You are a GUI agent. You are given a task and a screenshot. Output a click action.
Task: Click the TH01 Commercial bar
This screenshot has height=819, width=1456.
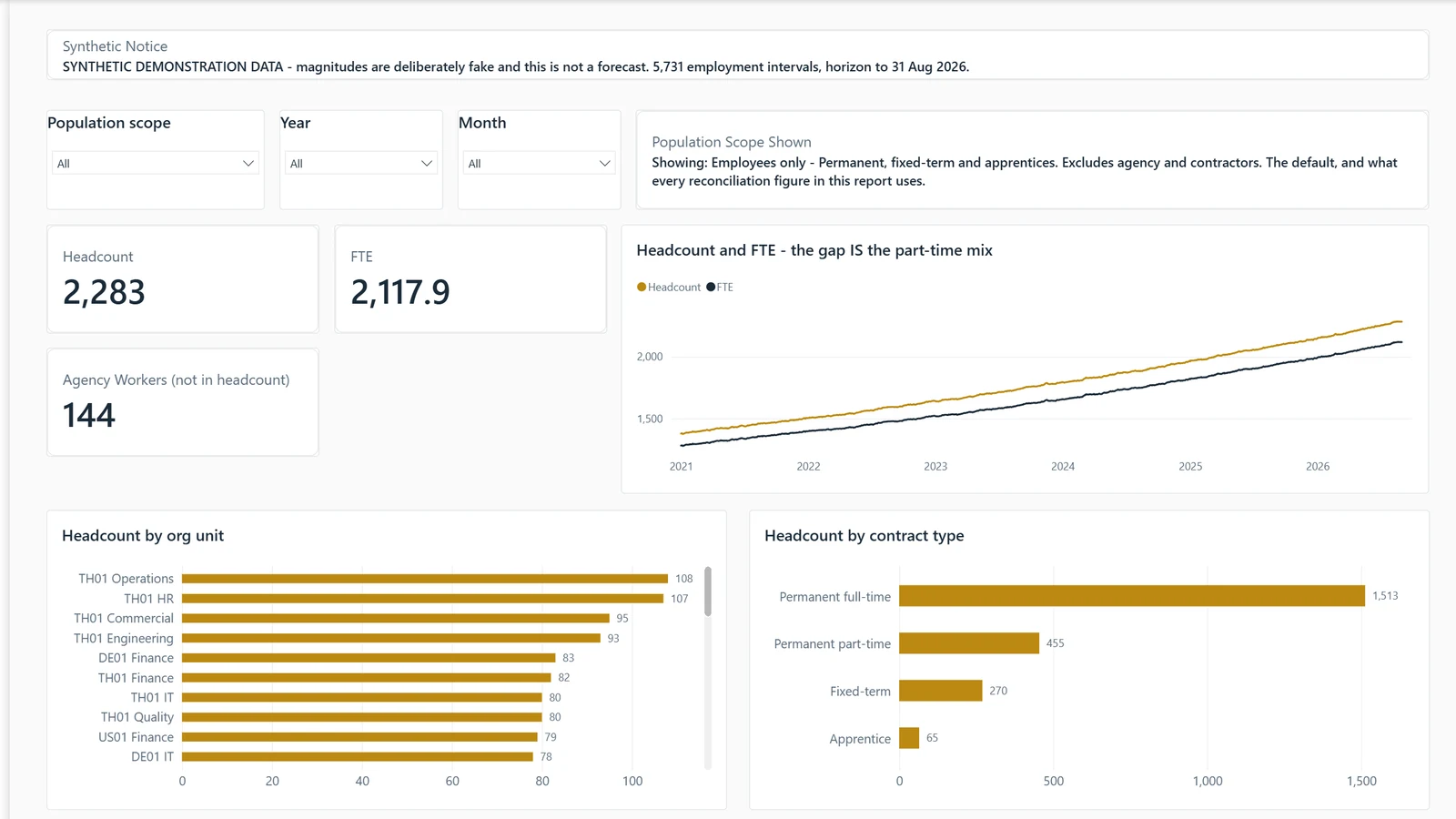(x=396, y=618)
